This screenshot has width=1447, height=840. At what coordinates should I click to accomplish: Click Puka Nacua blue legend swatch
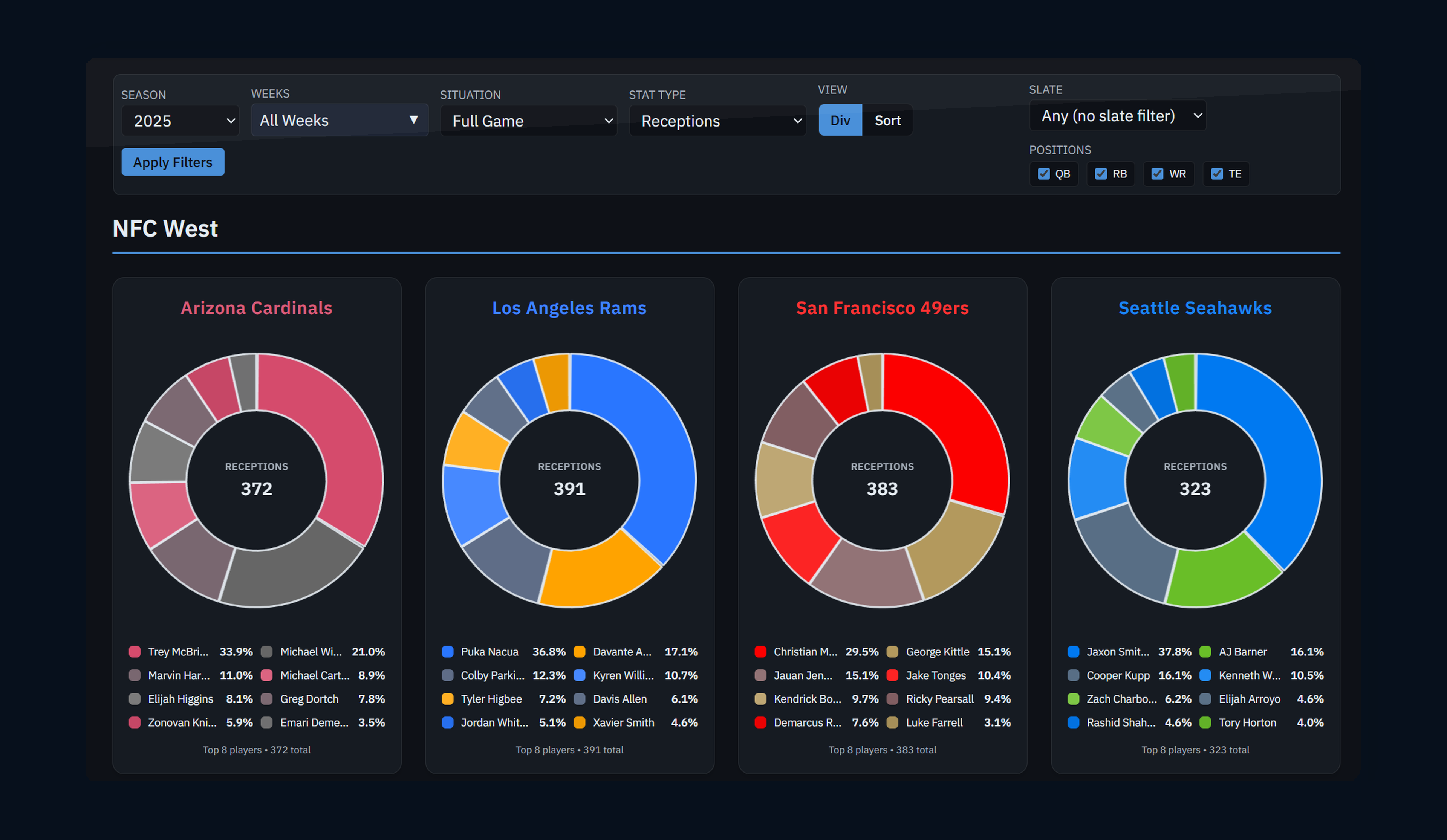(448, 652)
